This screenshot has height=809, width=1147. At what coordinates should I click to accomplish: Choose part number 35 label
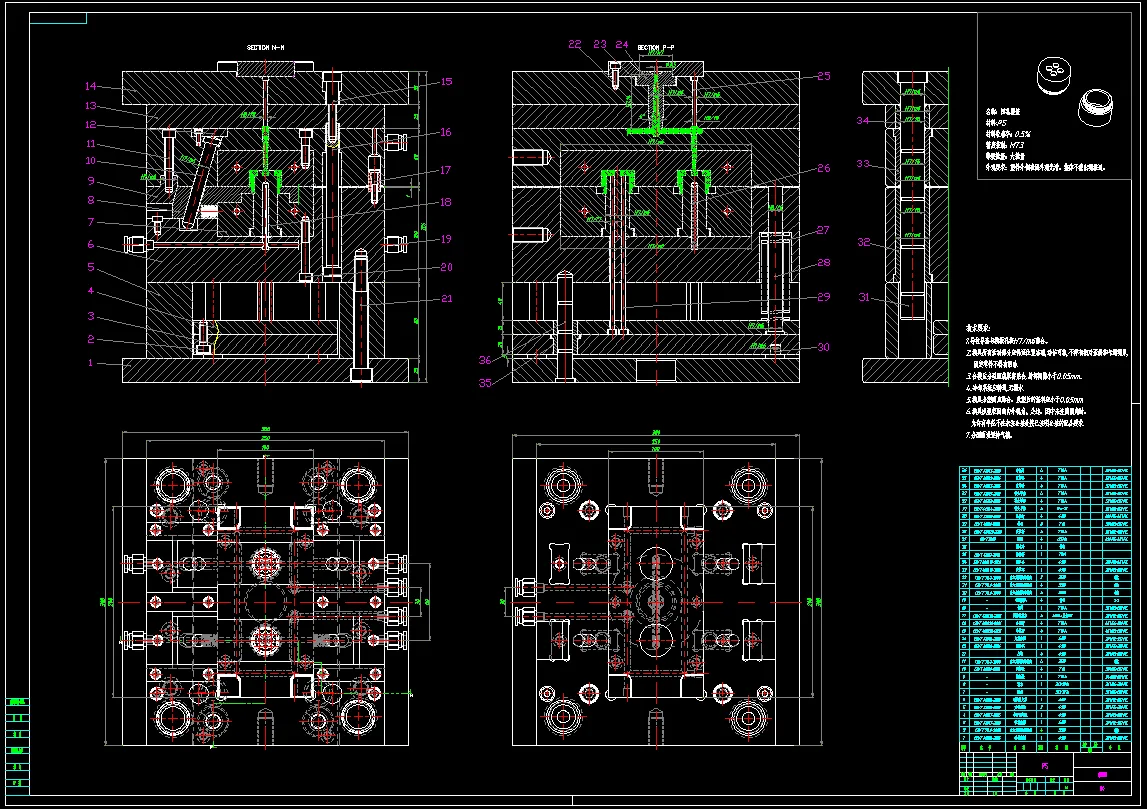click(x=485, y=383)
